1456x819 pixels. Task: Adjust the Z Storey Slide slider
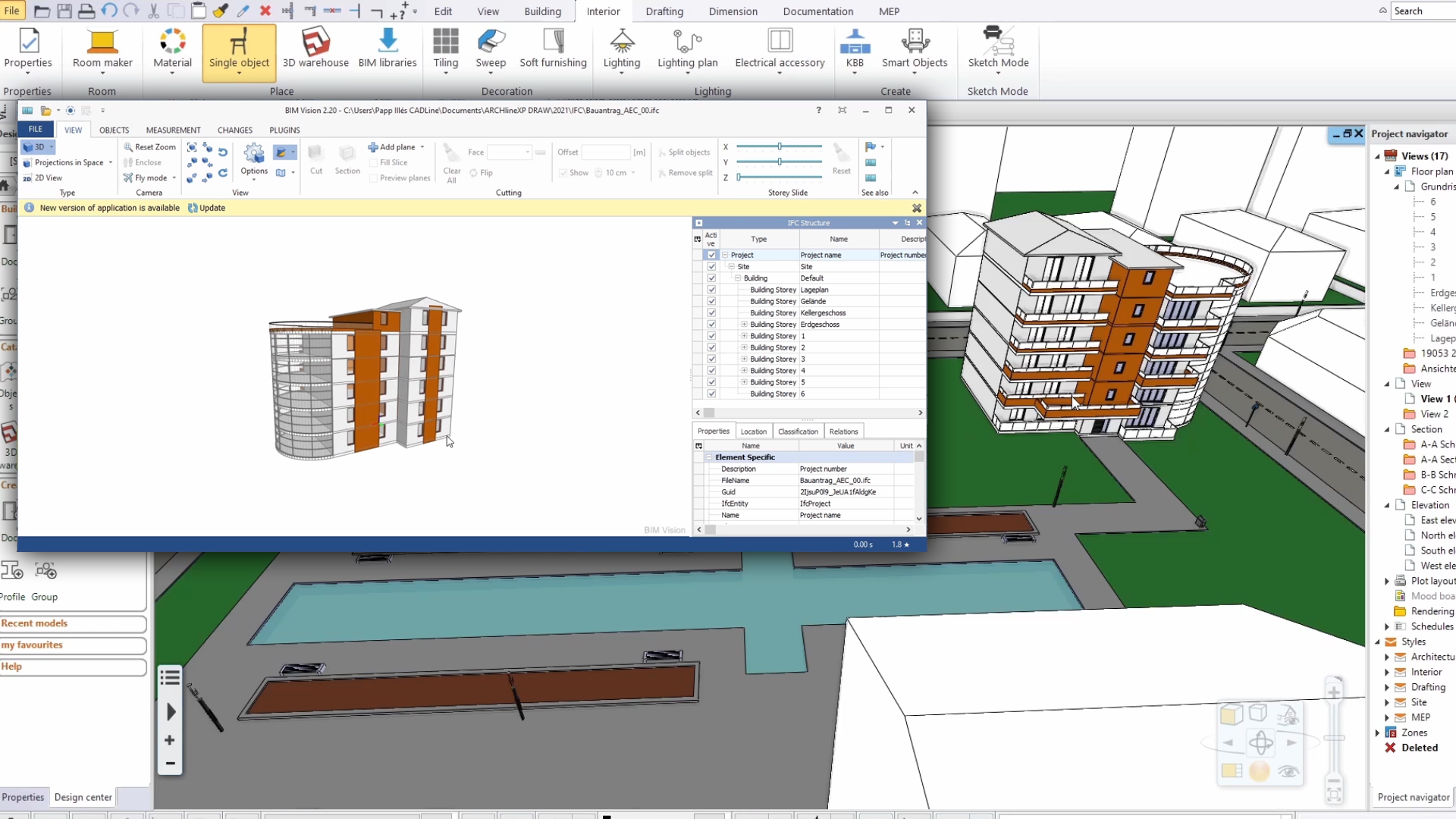pyautogui.click(x=779, y=177)
